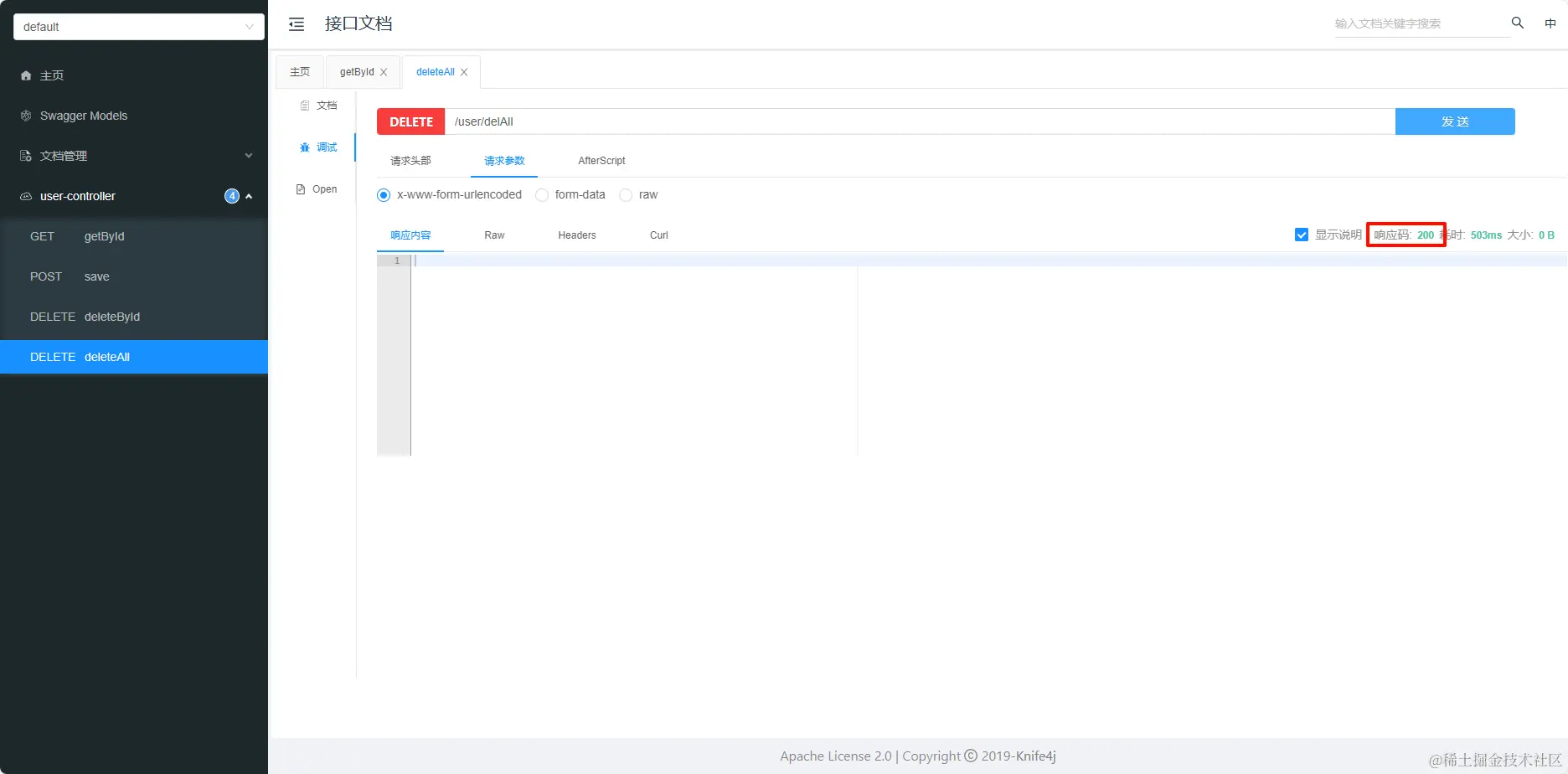The width and height of the screenshot is (1568, 774).
Task: Click the 503ms elapsed time value
Action: [1486, 235]
